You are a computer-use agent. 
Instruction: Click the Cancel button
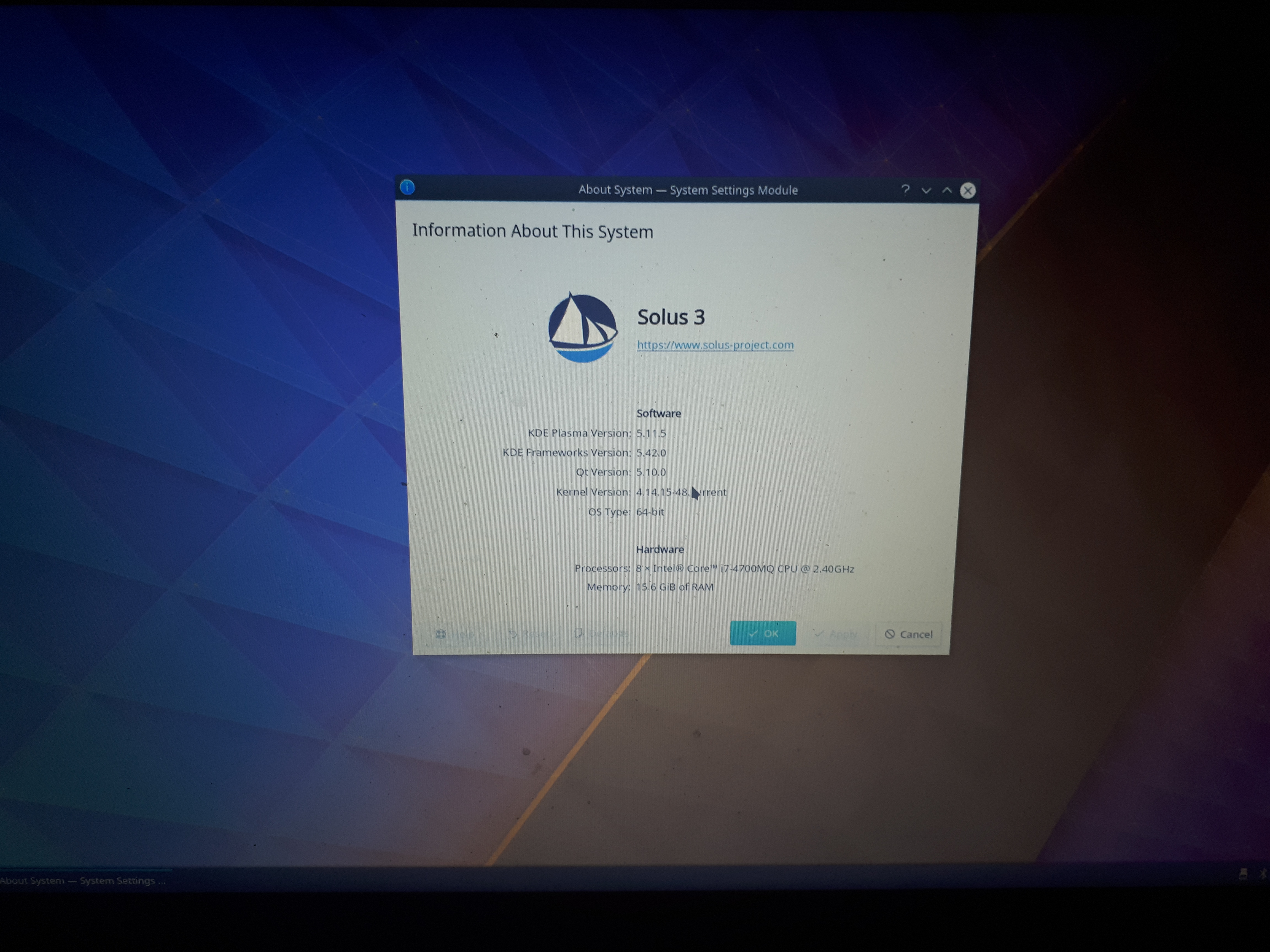coord(908,634)
